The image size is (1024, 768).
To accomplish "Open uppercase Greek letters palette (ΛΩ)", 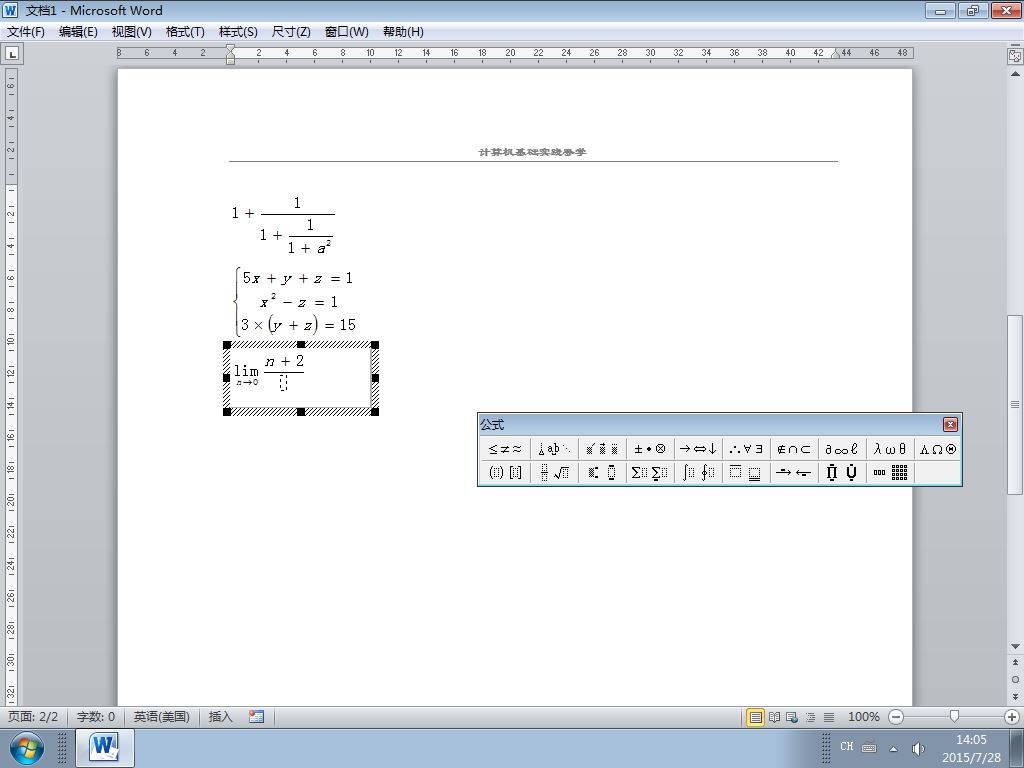I will click(x=938, y=449).
